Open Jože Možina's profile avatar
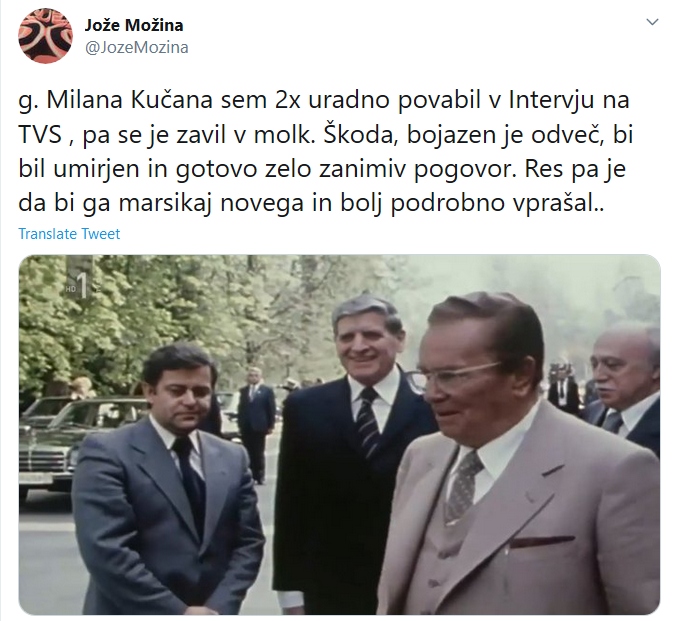This screenshot has height=621, width=673. (45, 36)
